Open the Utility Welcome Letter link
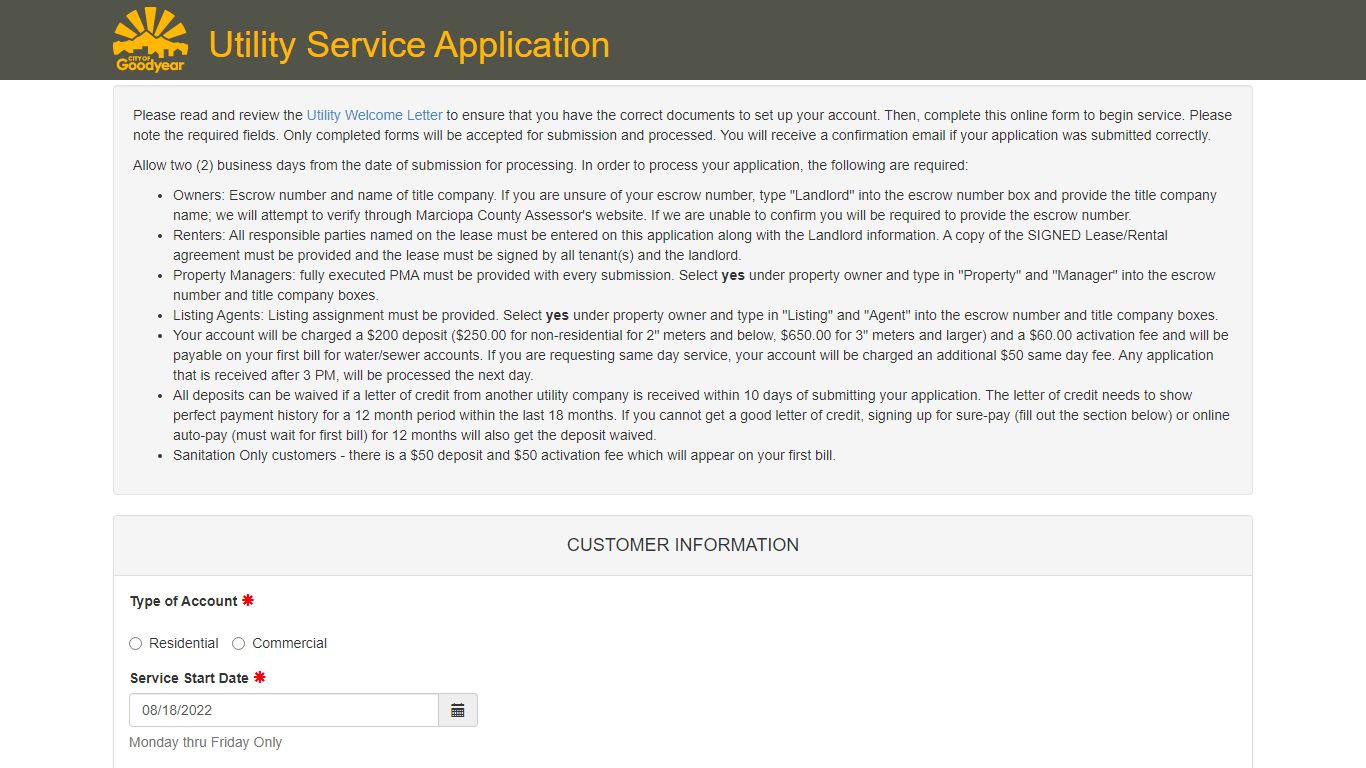 coord(374,115)
